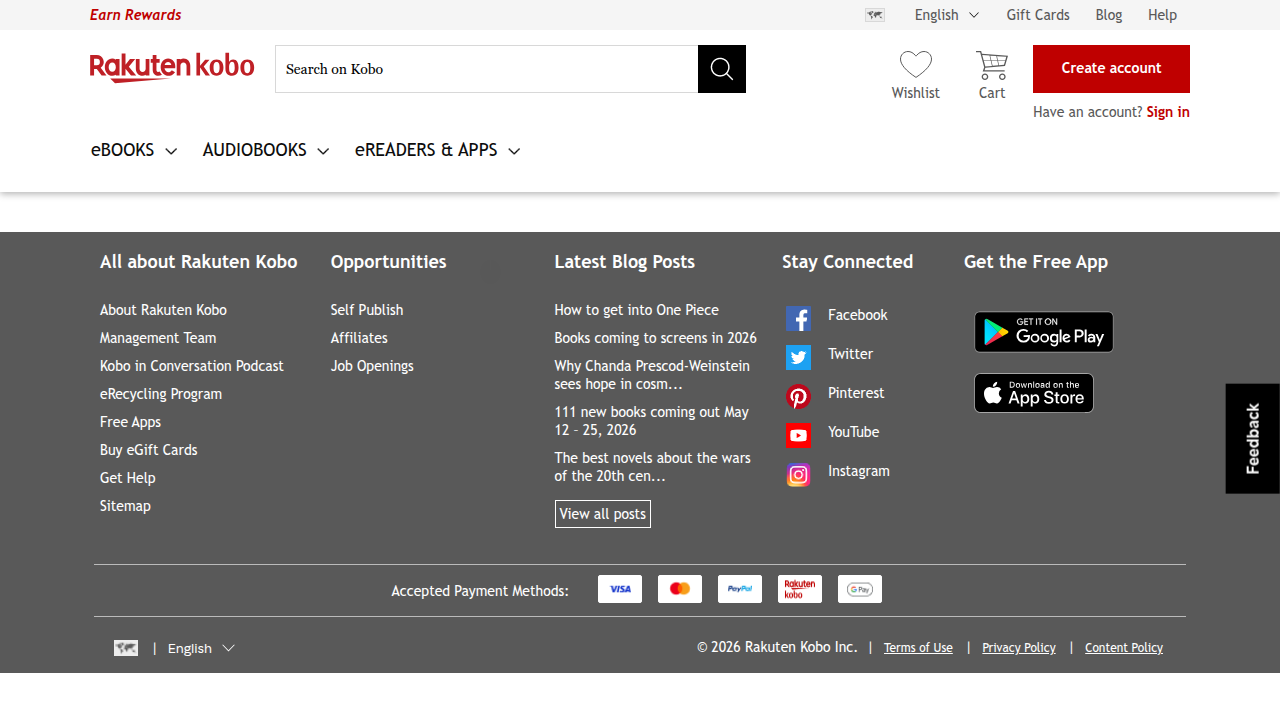Click the Pinterest icon
1280x720 pixels.
(798, 396)
